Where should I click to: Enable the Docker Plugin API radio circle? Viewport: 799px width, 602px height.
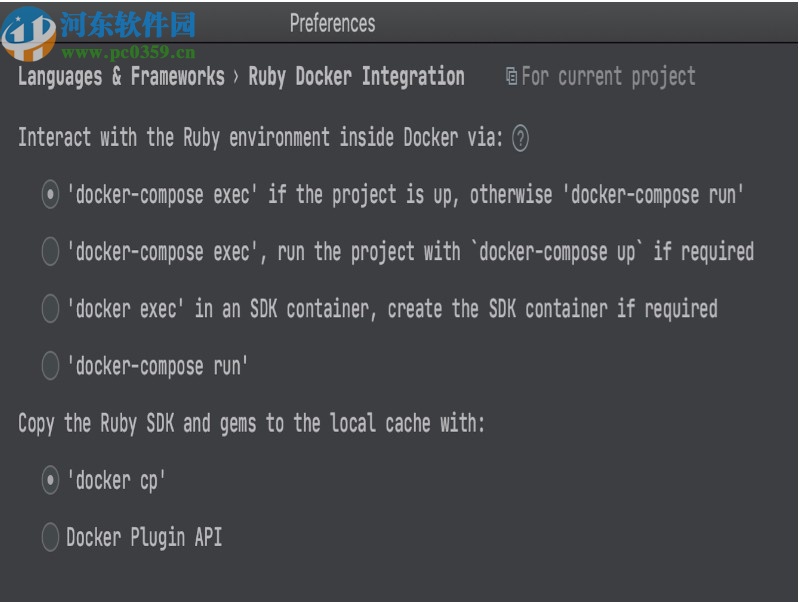click(x=50, y=538)
